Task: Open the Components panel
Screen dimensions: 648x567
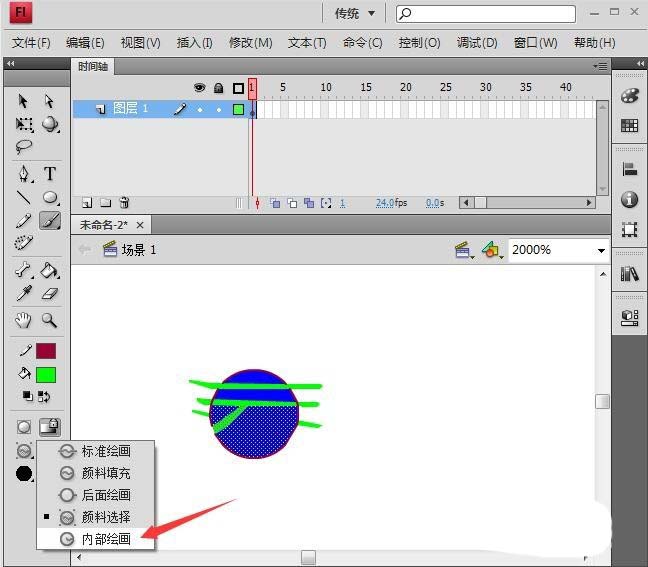Action: pos(629,317)
